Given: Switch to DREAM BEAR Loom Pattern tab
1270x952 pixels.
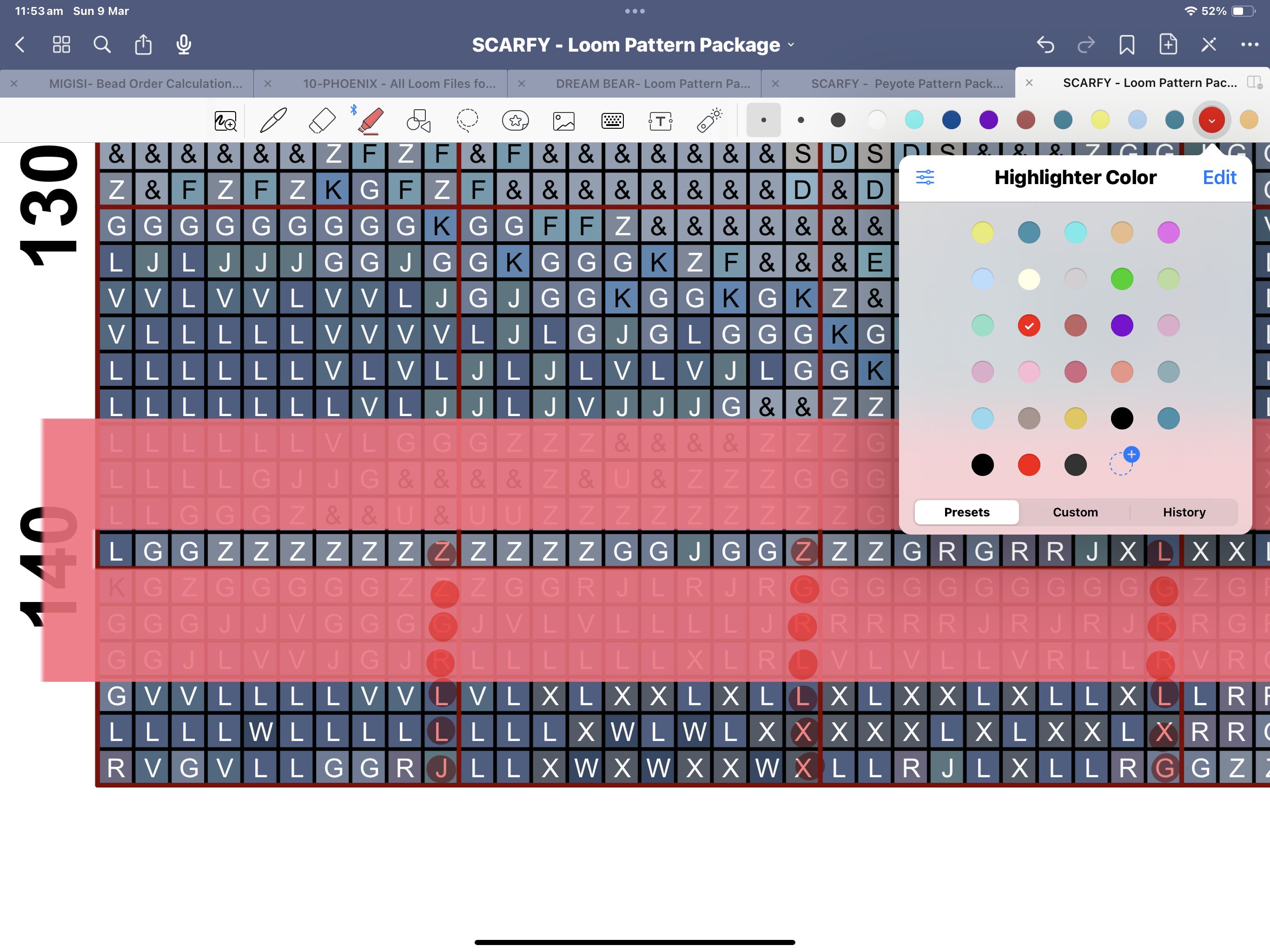Looking at the screenshot, I should pos(652,84).
